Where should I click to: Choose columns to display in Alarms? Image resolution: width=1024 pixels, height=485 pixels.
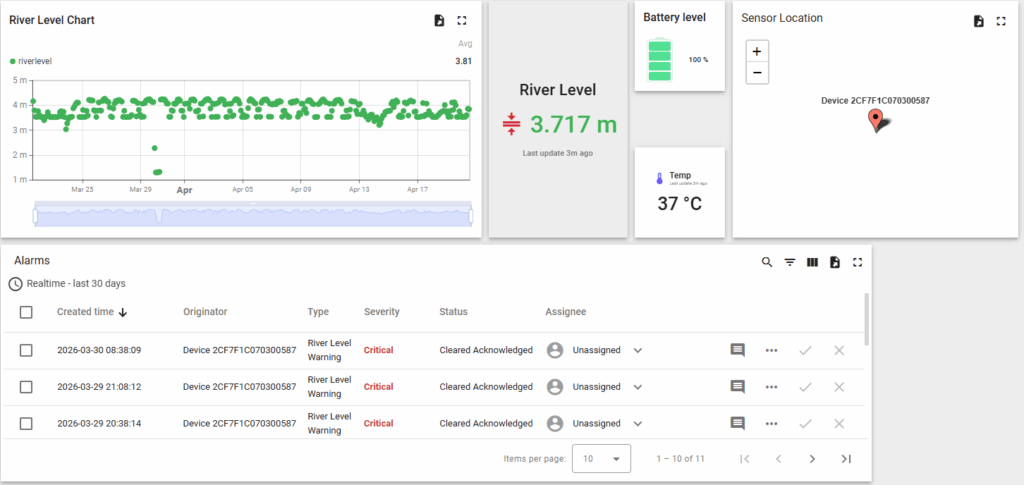click(x=812, y=262)
